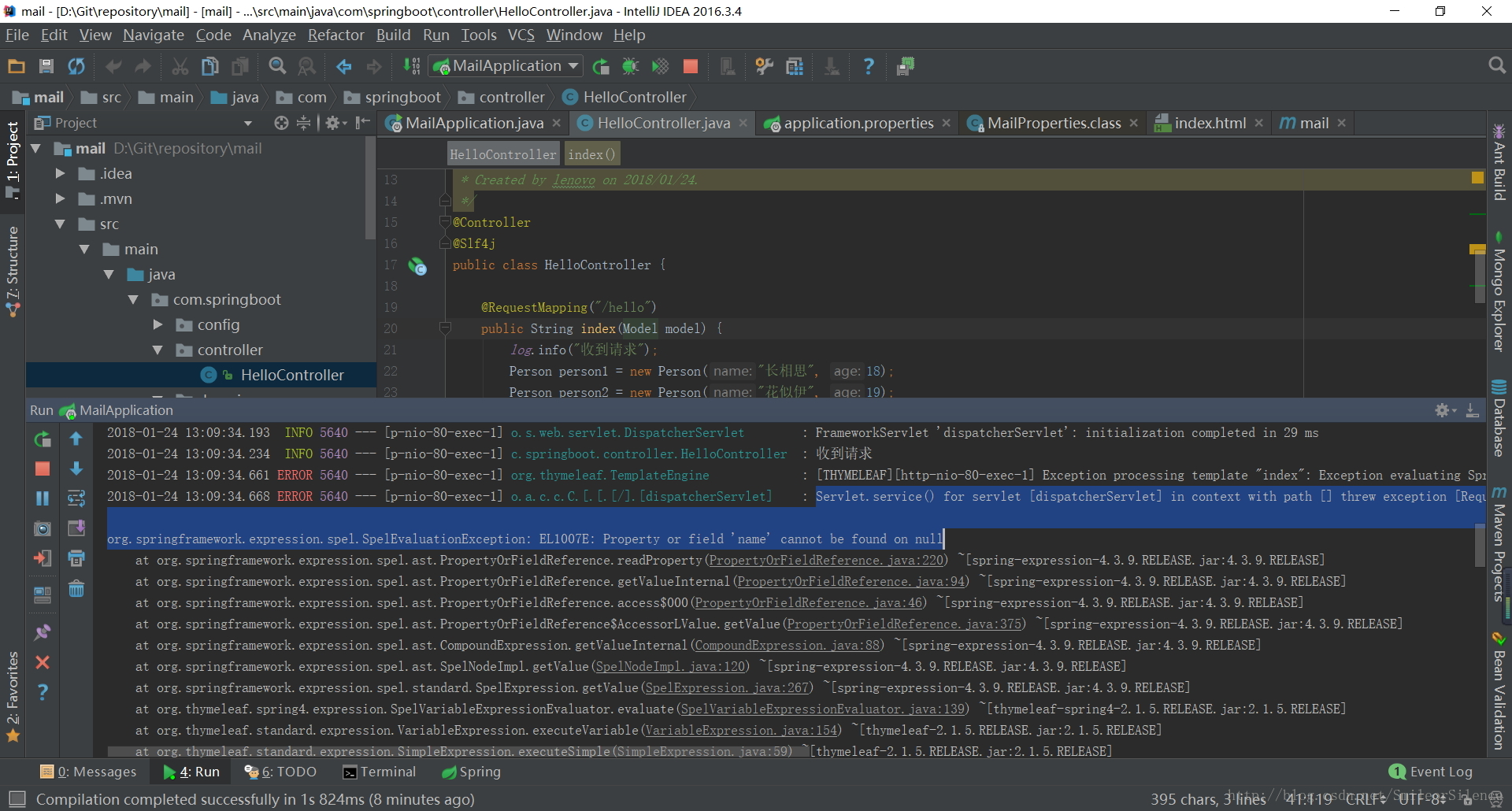Screen dimensions: 1512x811
Task: Open SpelExpression.java:267 stack trace link
Action: (727, 687)
